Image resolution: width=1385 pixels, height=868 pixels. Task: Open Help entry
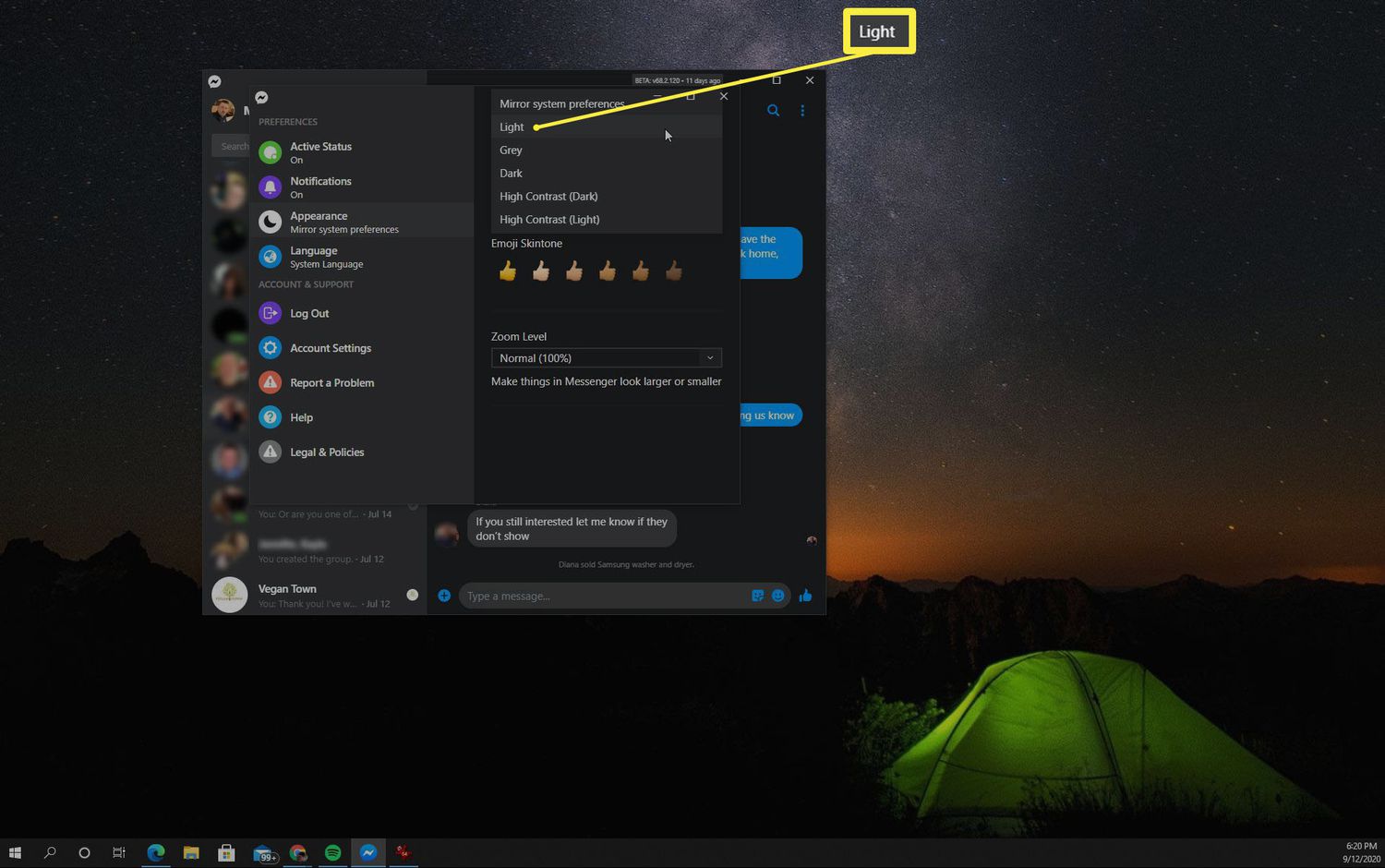362,417
